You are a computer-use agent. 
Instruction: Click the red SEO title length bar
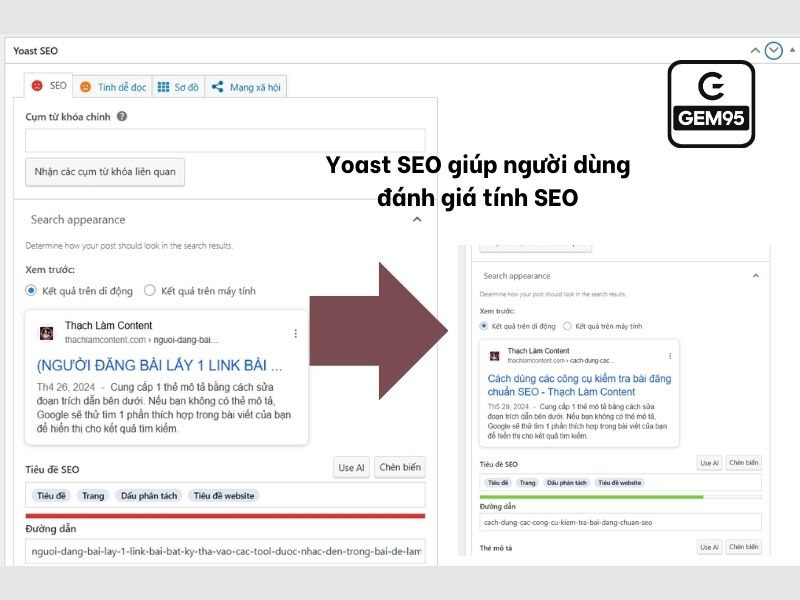click(x=225, y=516)
